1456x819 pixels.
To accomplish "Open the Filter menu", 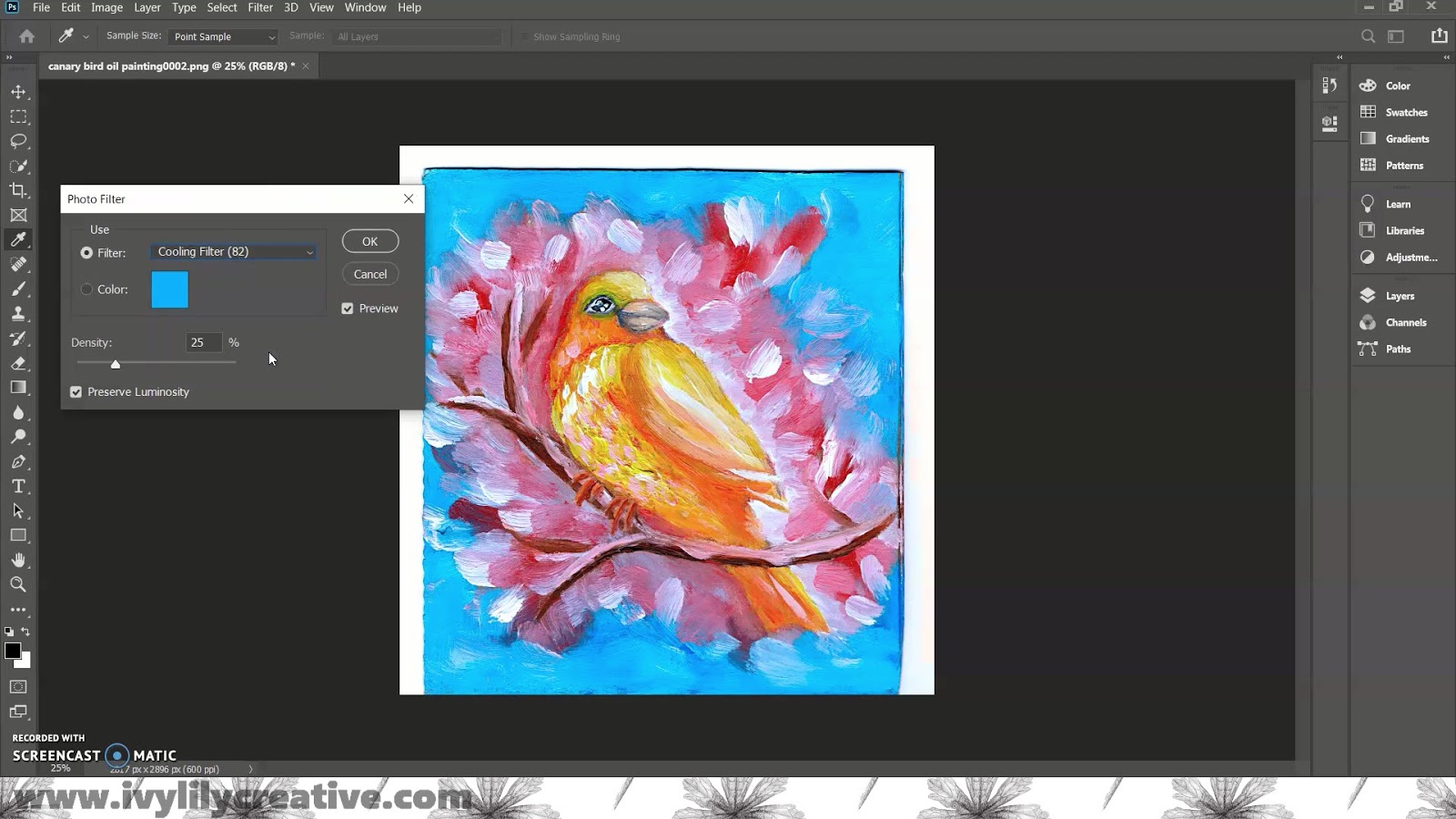I will (260, 7).
